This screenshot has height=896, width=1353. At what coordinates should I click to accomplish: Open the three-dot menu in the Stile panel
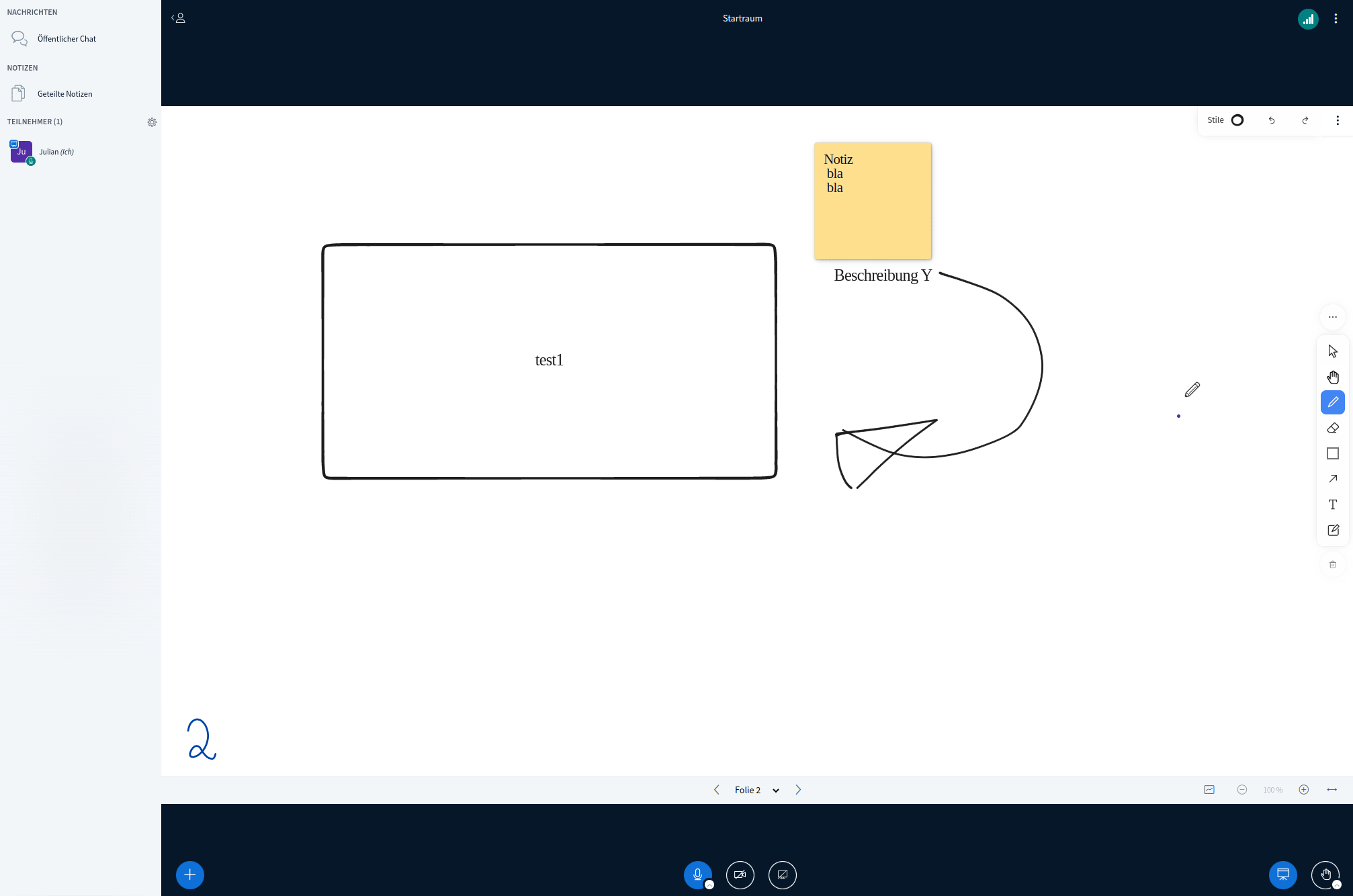tap(1338, 120)
